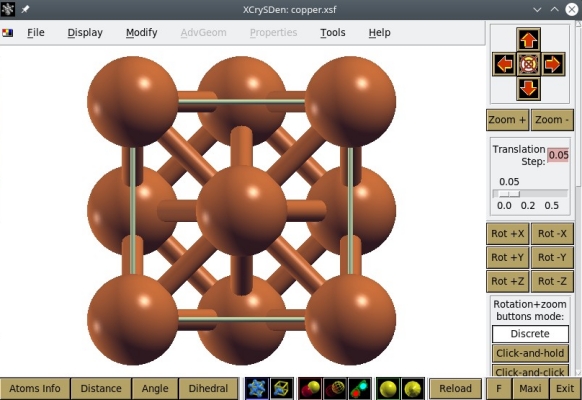Click the left arrow translation icon

pos(504,64)
